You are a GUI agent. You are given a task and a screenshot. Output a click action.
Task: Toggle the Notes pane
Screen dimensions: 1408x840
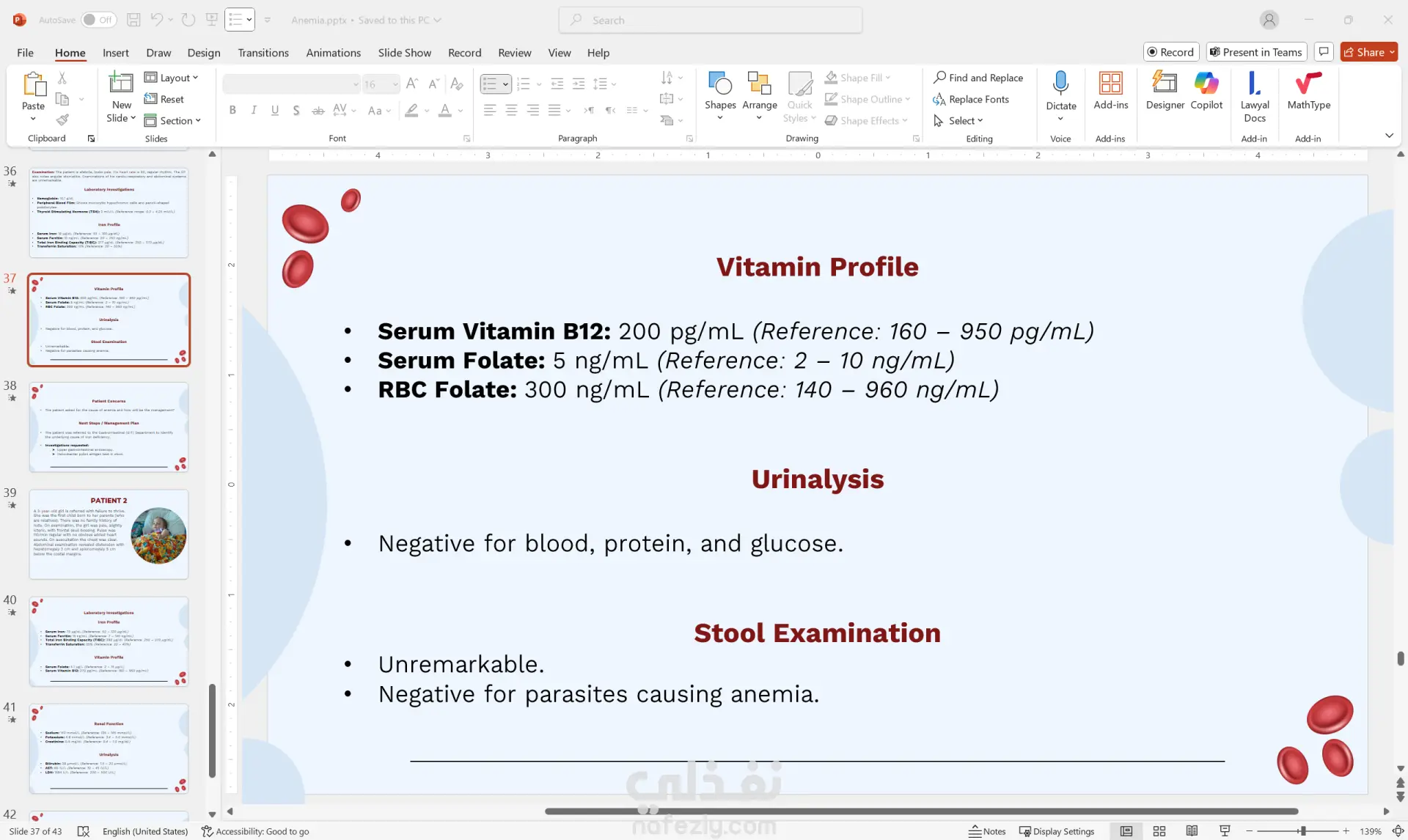tap(987, 831)
